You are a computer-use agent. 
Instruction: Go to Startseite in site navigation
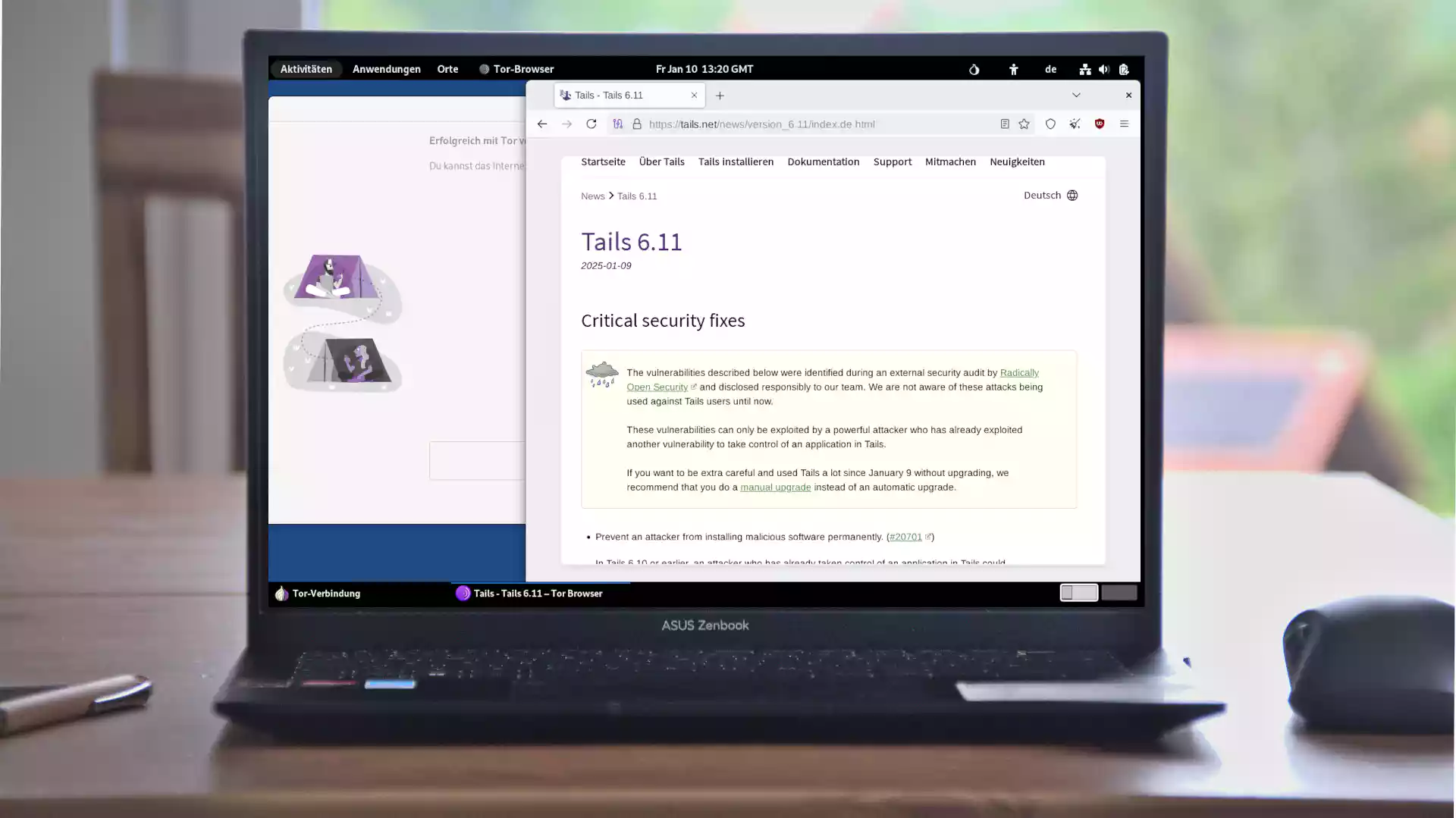(603, 161)
